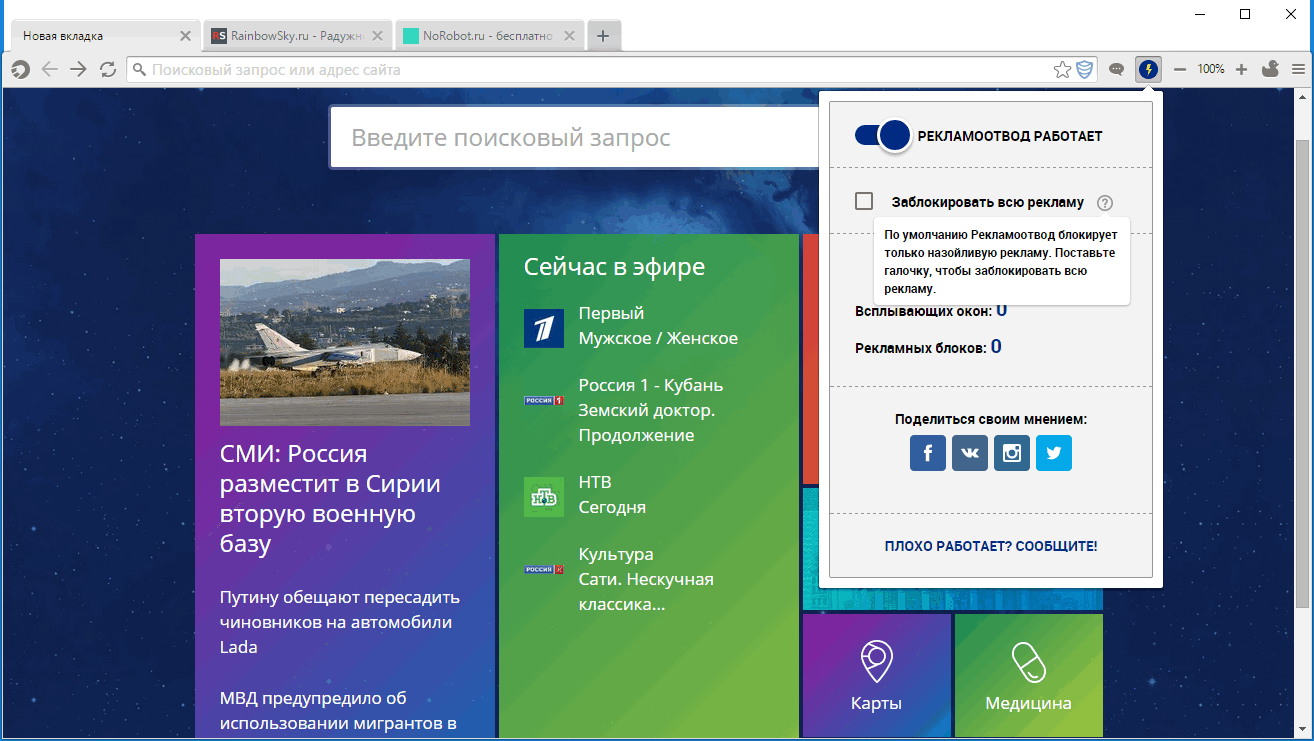Viewport: 1314px width, 741px height.
Task: Open the duck extension icon
Action: [1271, 70]
